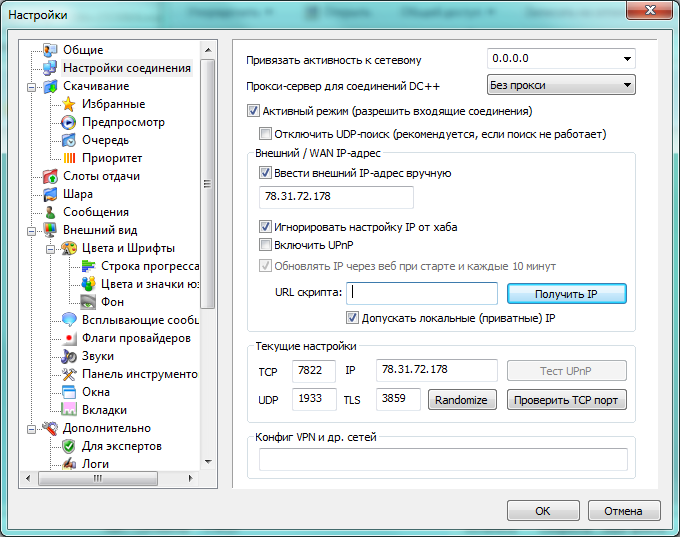Screen dimensions: 680x537
Task: Click the Флаги провайдеров flag icon
Action: [x=69, y=338]
